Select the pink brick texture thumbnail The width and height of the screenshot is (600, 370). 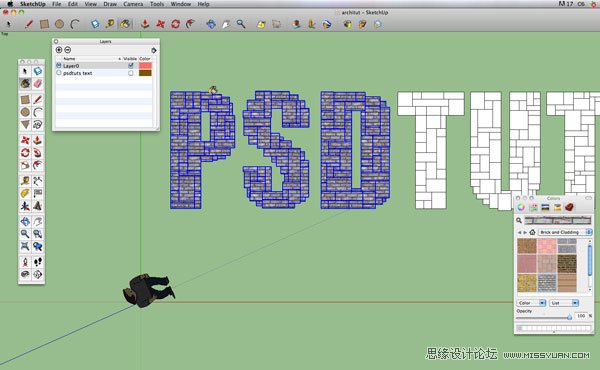click(x=547, y=246)
